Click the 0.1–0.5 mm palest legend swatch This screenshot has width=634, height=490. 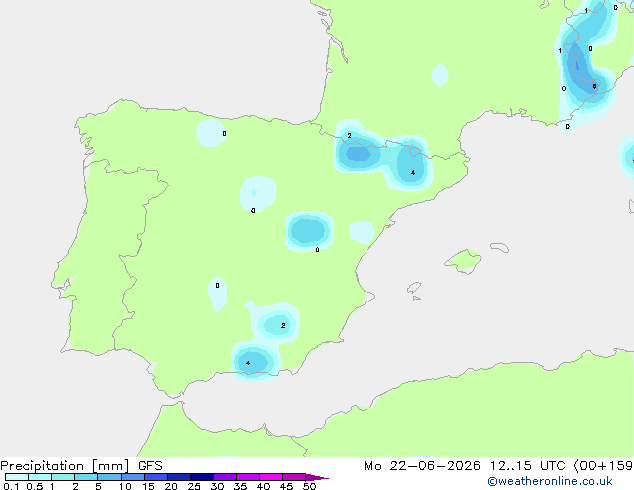pos(17,477)
